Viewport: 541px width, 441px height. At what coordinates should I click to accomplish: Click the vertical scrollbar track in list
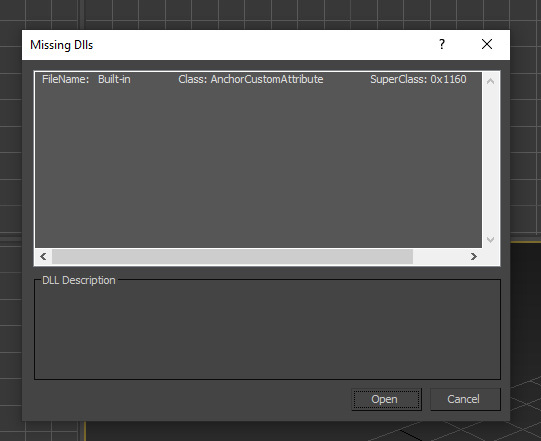(490, 160)
